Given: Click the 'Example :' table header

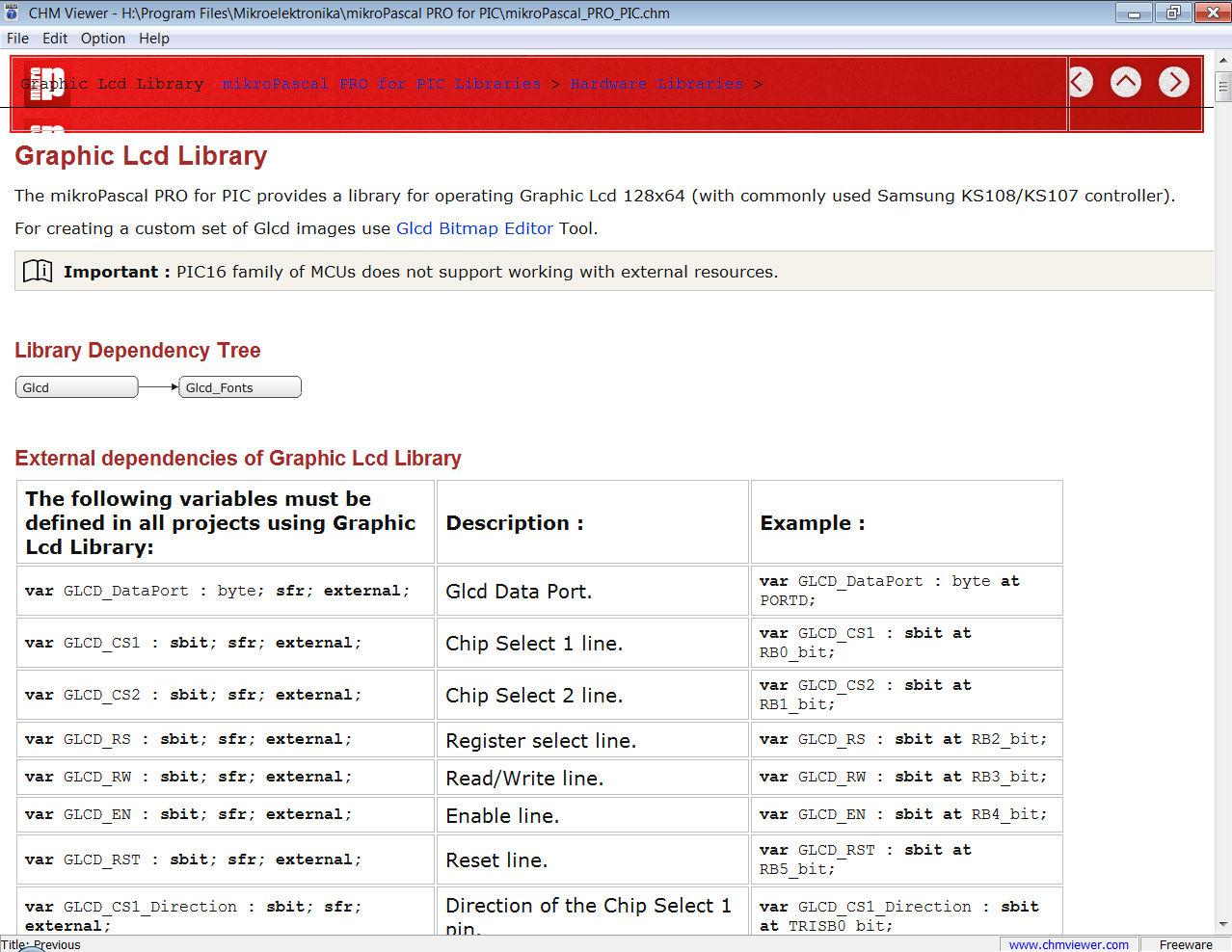Looking at the screenshot, I should (x=907, y=522).
